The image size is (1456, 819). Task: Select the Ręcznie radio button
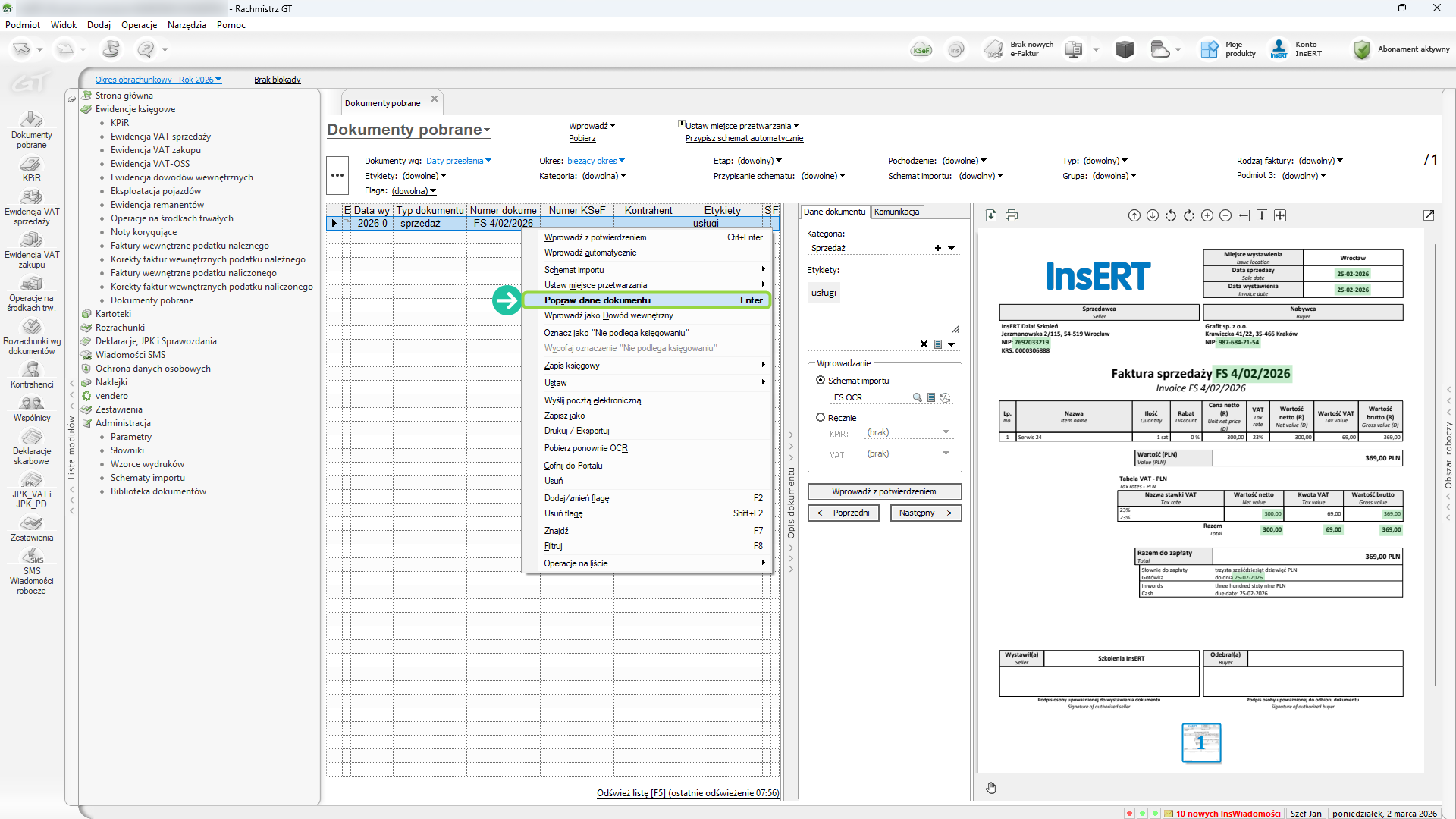click(x=821, y=418)
